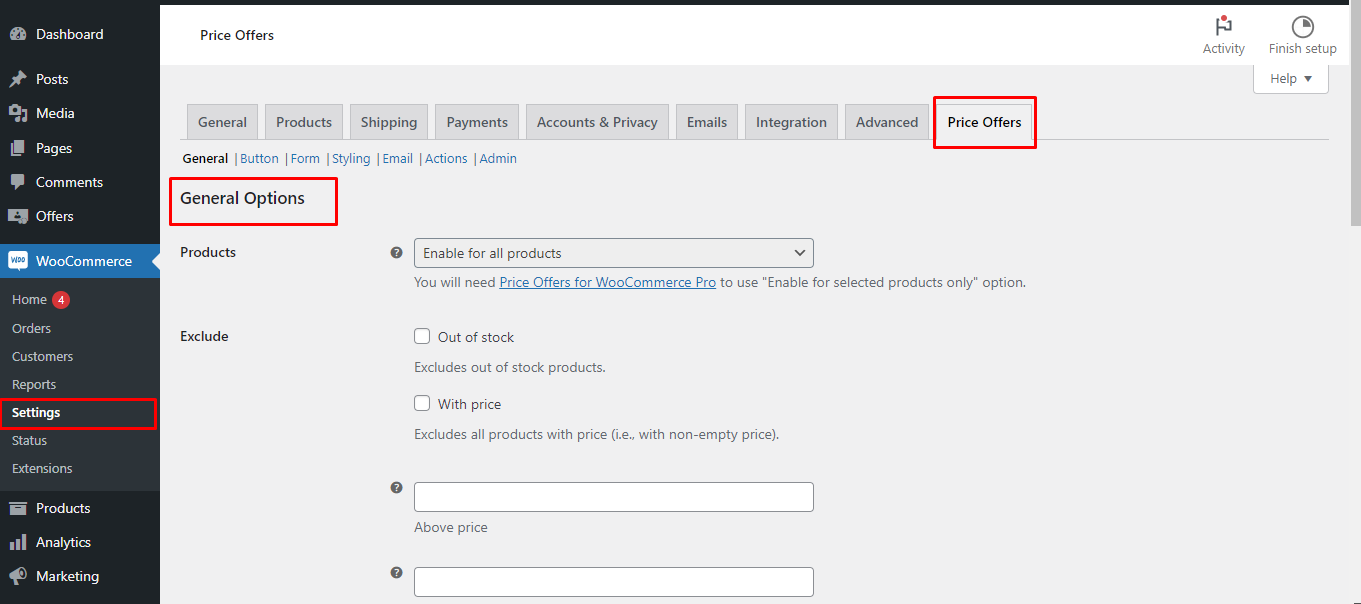Click the page vertical scrollbar
Viewport: 1361px width, 604px height.
click(1355, 113)
